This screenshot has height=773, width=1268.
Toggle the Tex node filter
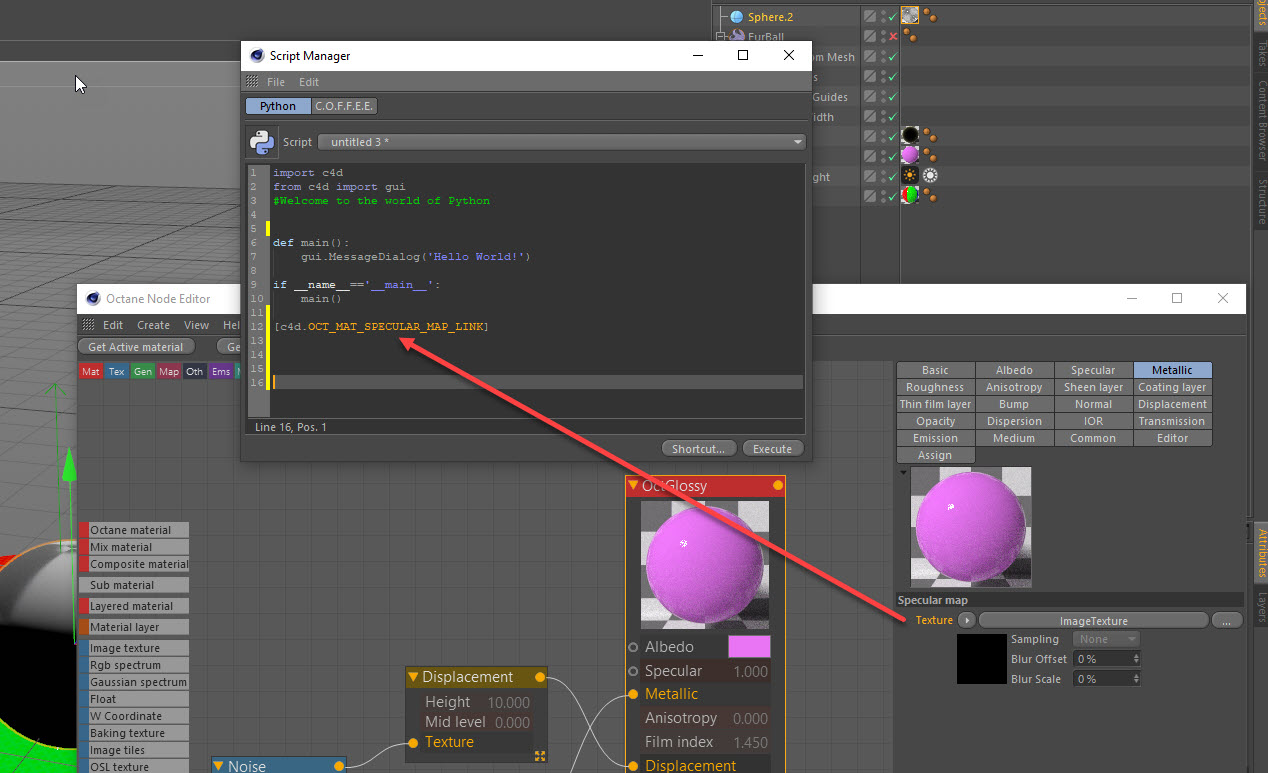click(x=117, y=372)
